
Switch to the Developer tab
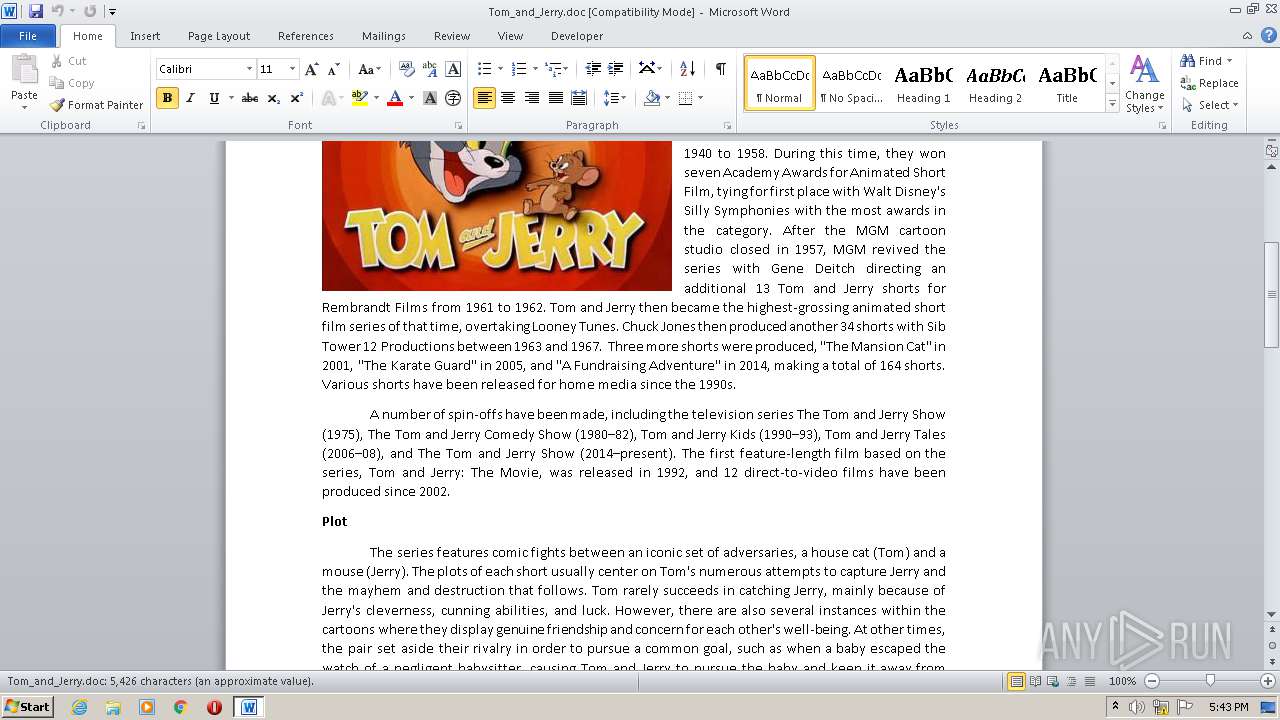coord(577,36)
